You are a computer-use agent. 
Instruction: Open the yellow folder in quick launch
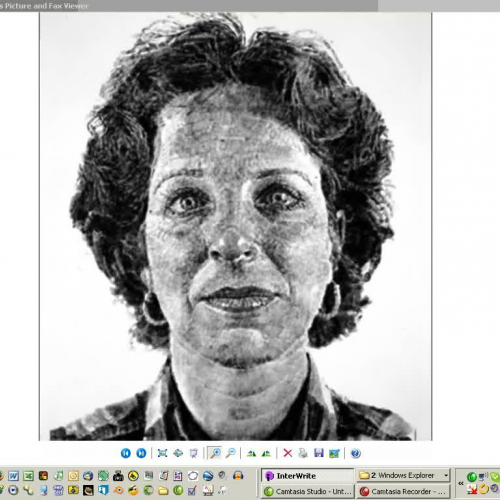tap(163, 490)
